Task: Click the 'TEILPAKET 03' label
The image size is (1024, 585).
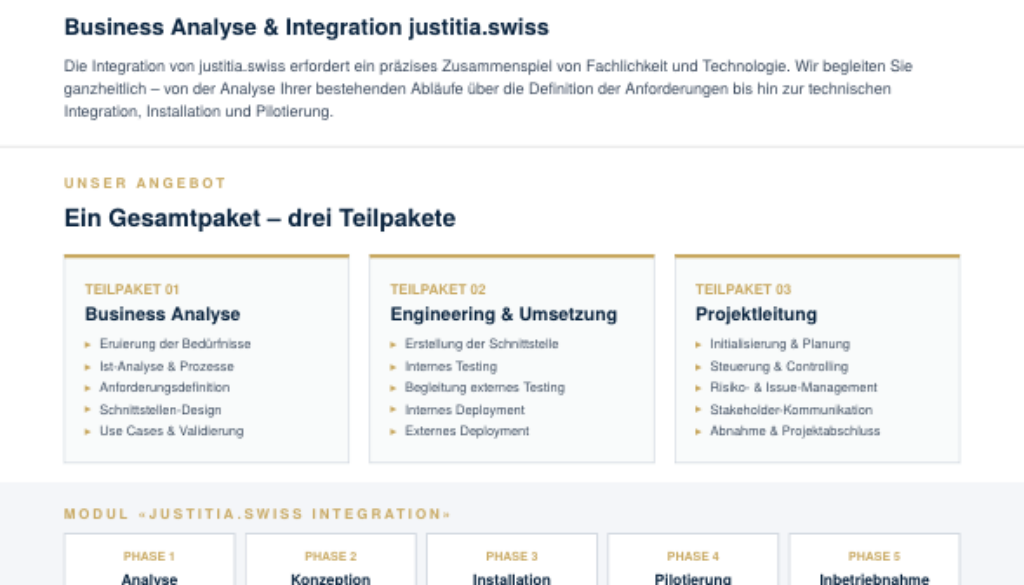Action: [x=743, y=289]
